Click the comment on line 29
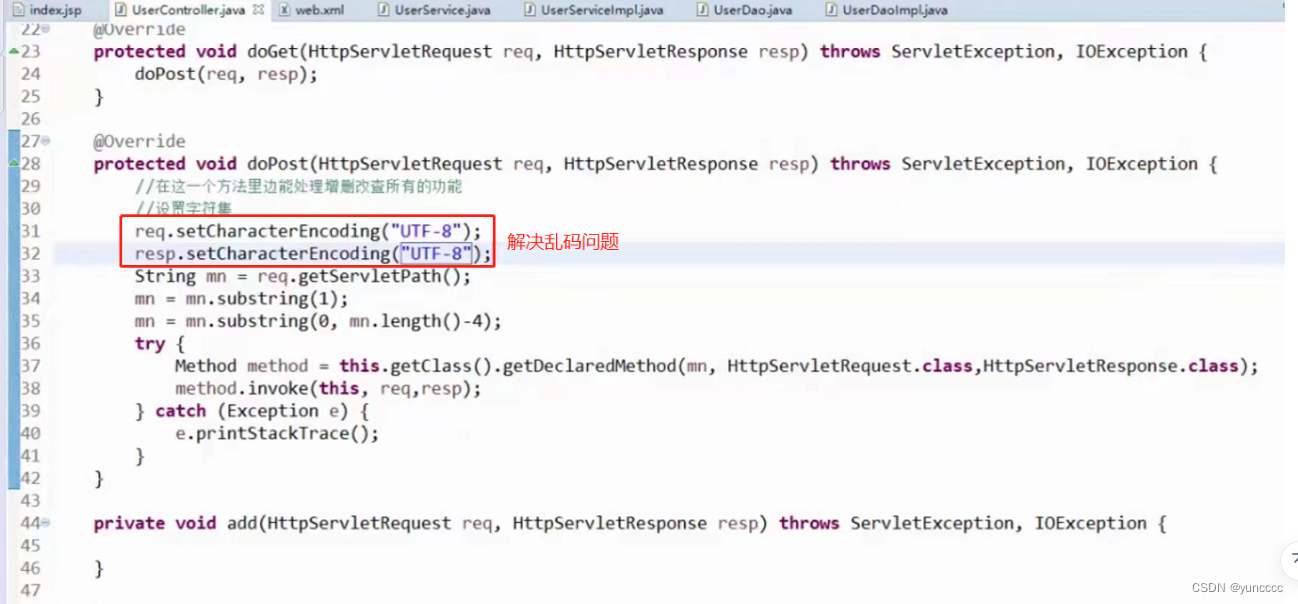Viewport: 1298px width, 604px height. pos(298,187)
